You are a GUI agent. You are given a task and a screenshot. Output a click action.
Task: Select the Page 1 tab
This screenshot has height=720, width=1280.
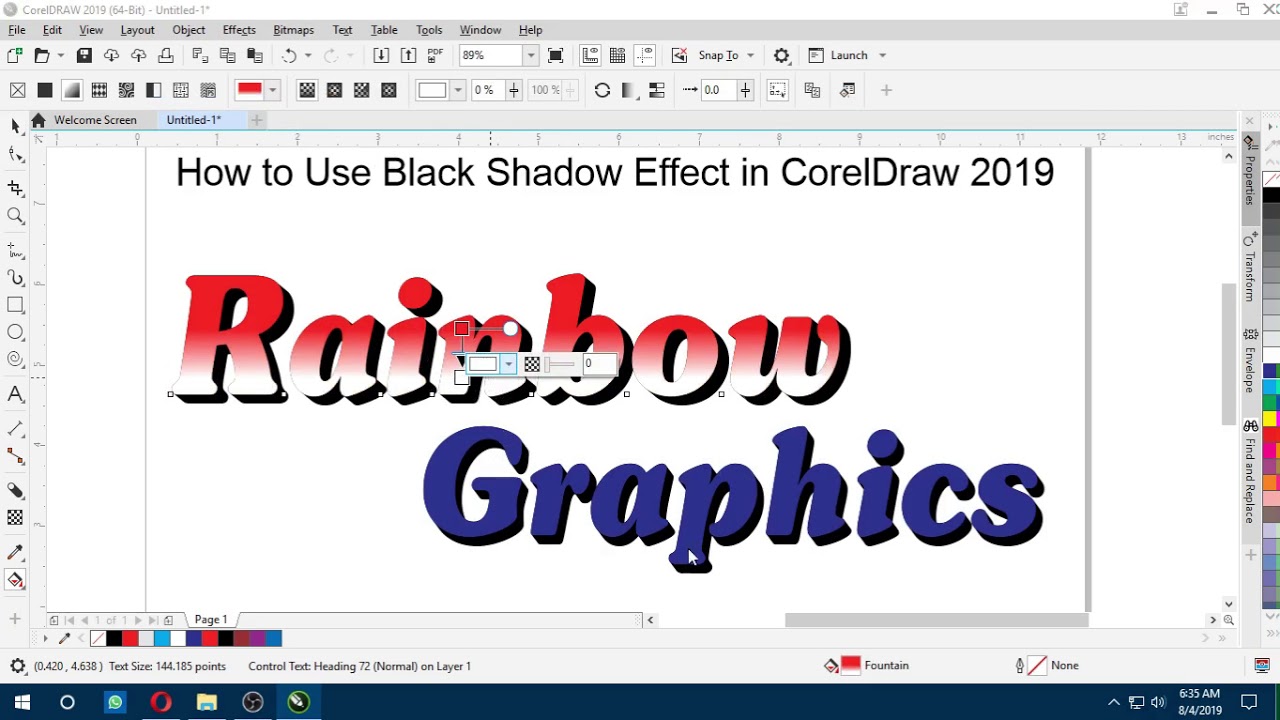(x=211, y=620)
